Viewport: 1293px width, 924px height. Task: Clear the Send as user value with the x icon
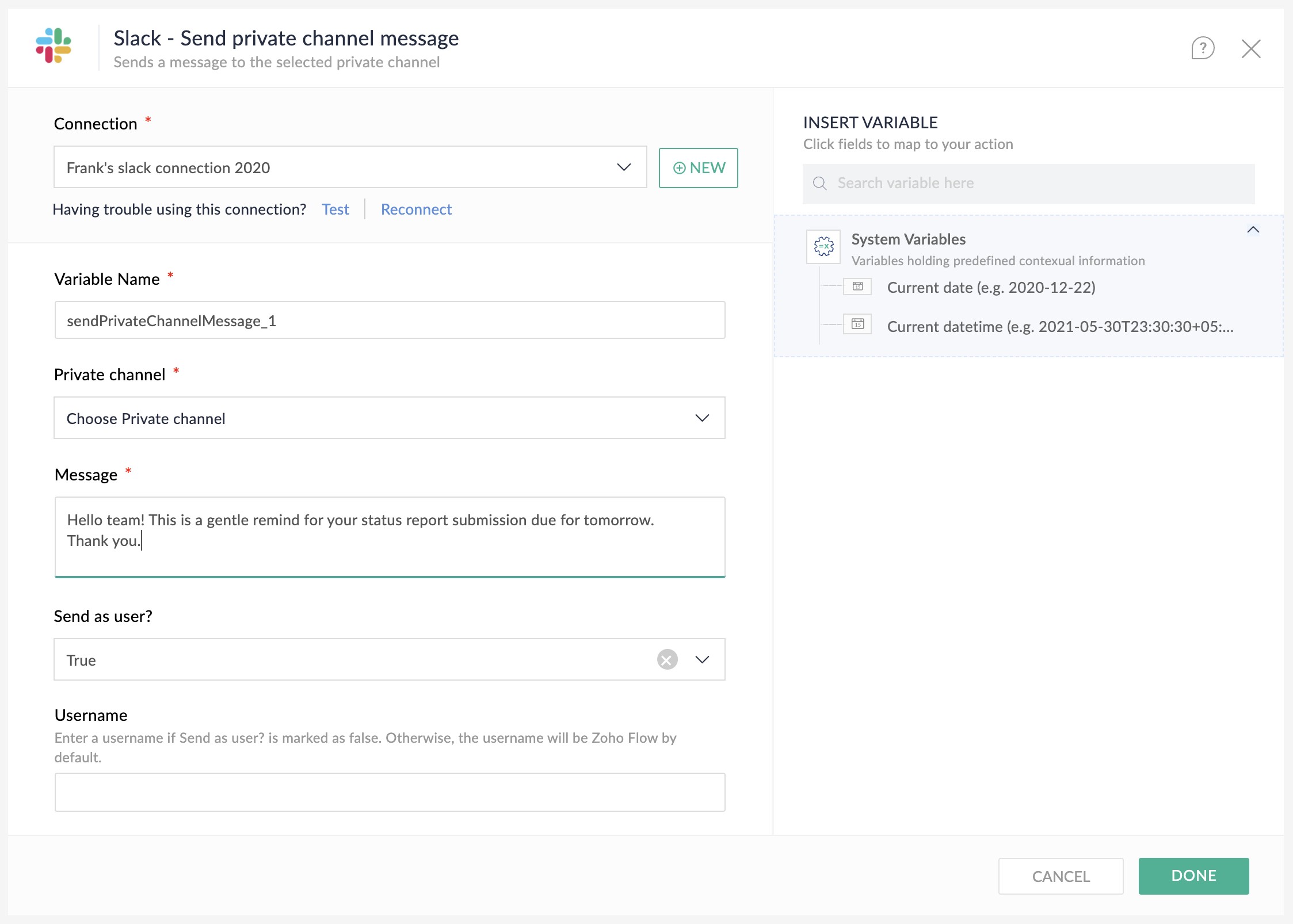click(667, 659)
